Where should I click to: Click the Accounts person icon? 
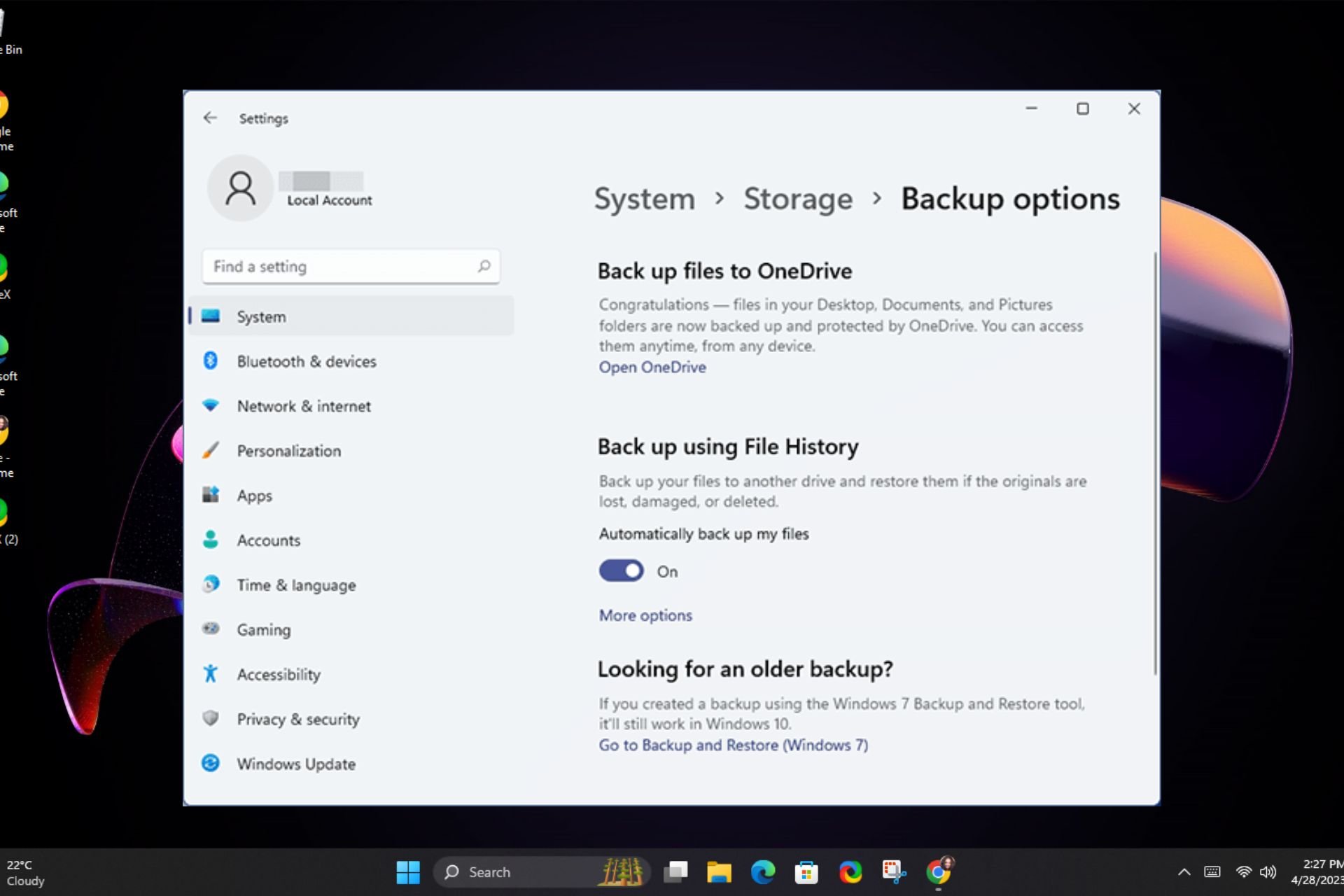click(211, 539)
